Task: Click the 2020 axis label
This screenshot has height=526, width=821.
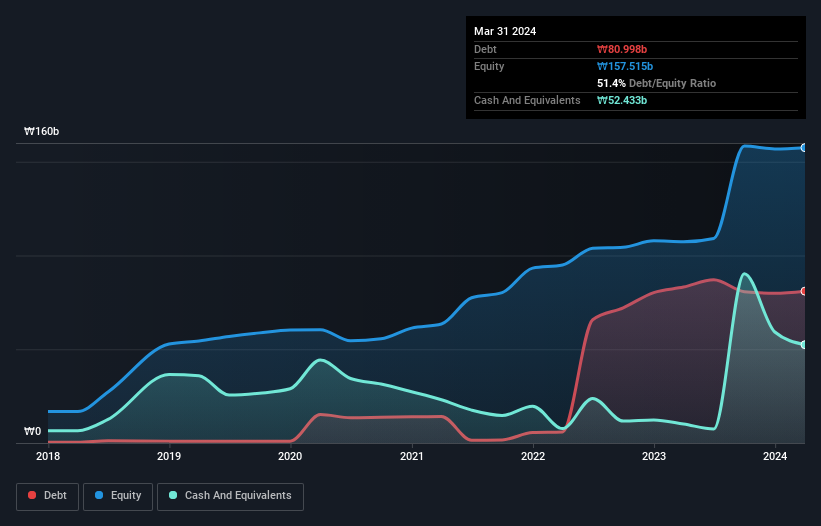Action: coord(290,456)
